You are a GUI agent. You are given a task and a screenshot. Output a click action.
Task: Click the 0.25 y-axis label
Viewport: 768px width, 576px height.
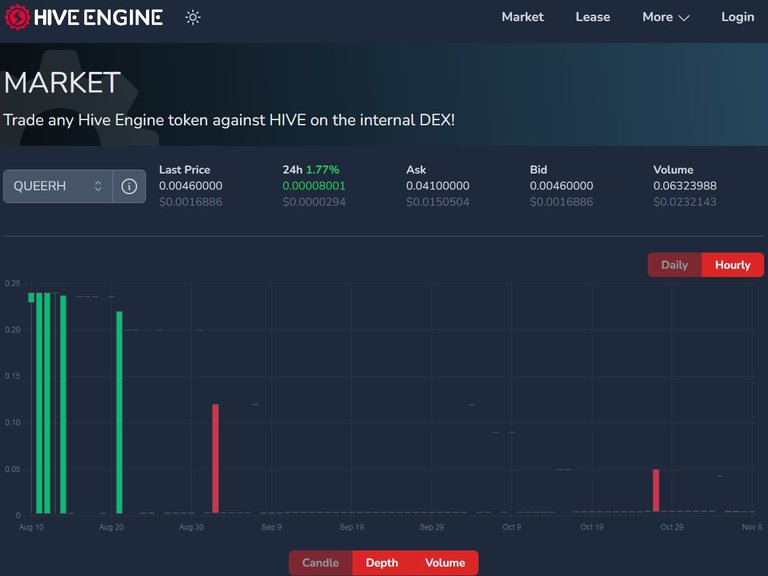click(13, 284)
